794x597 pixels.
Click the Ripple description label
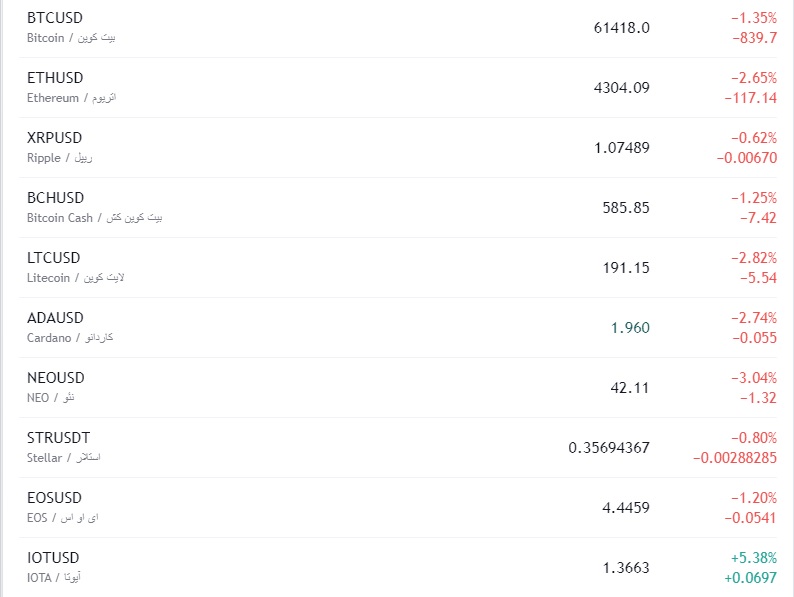tap(60, 158)
